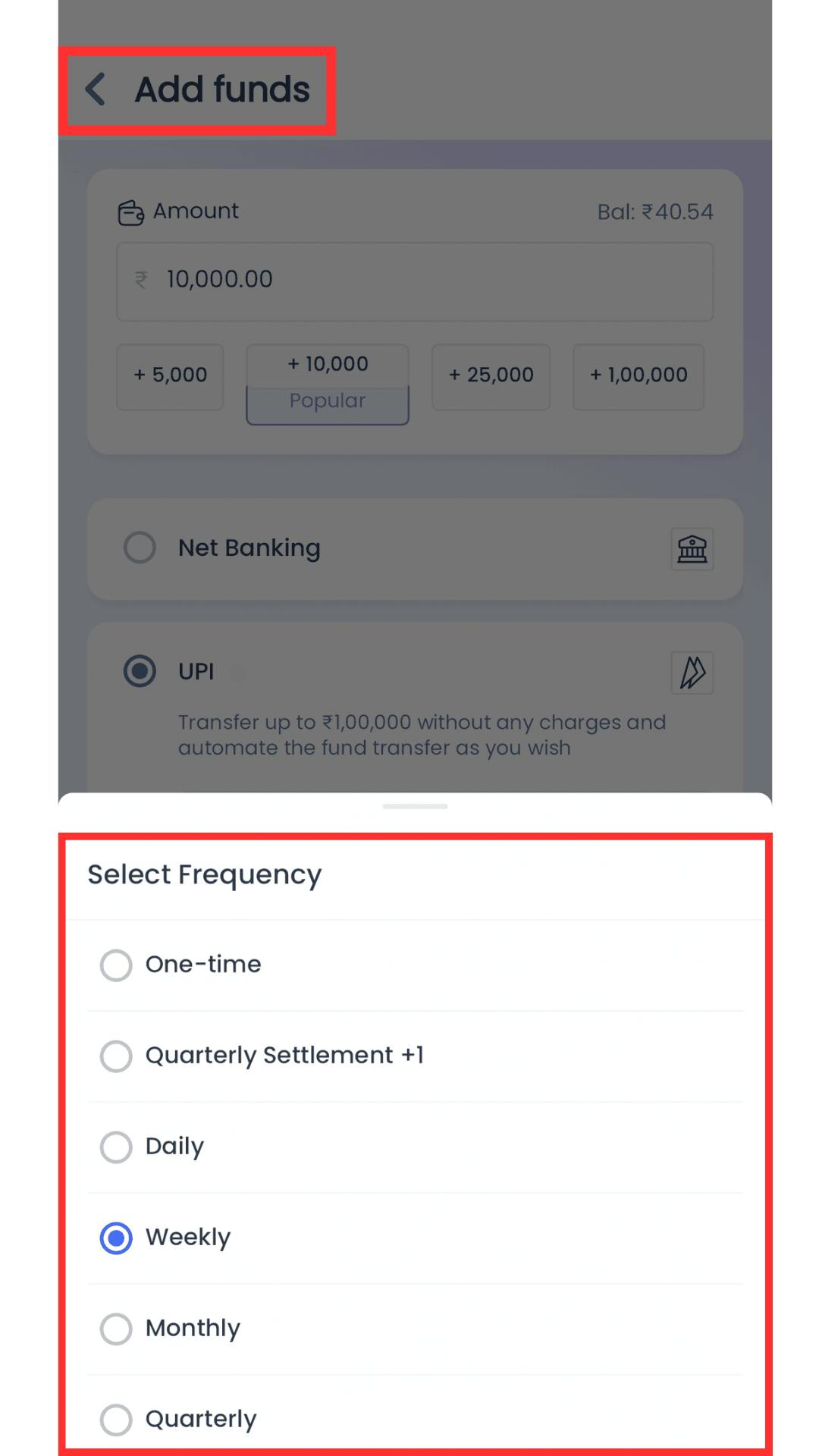Click the UPI logo icon
This screenshot has width=819, height=1456.
click(x=692, y=673)
